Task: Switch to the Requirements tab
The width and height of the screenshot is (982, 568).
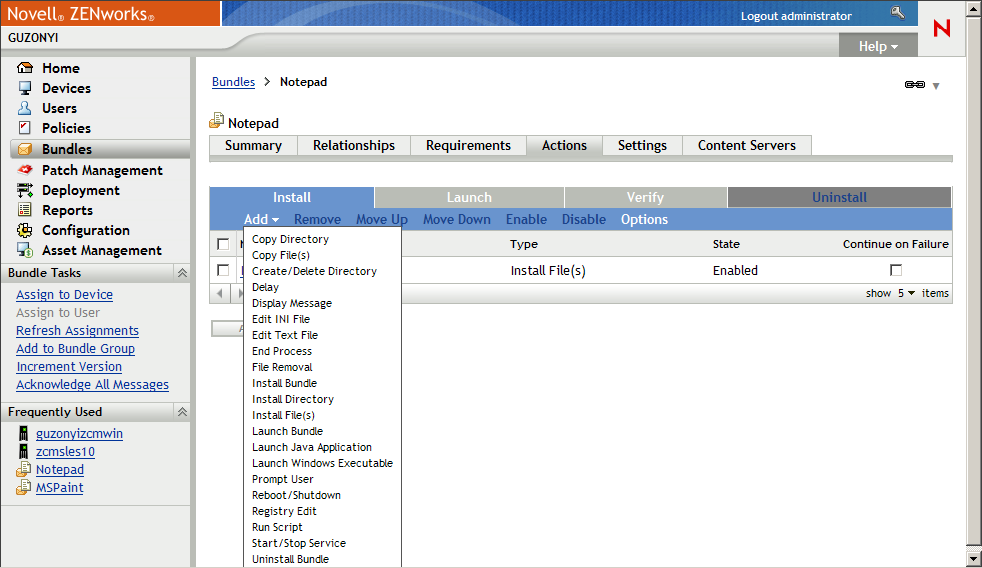Action: click(468, 145)
